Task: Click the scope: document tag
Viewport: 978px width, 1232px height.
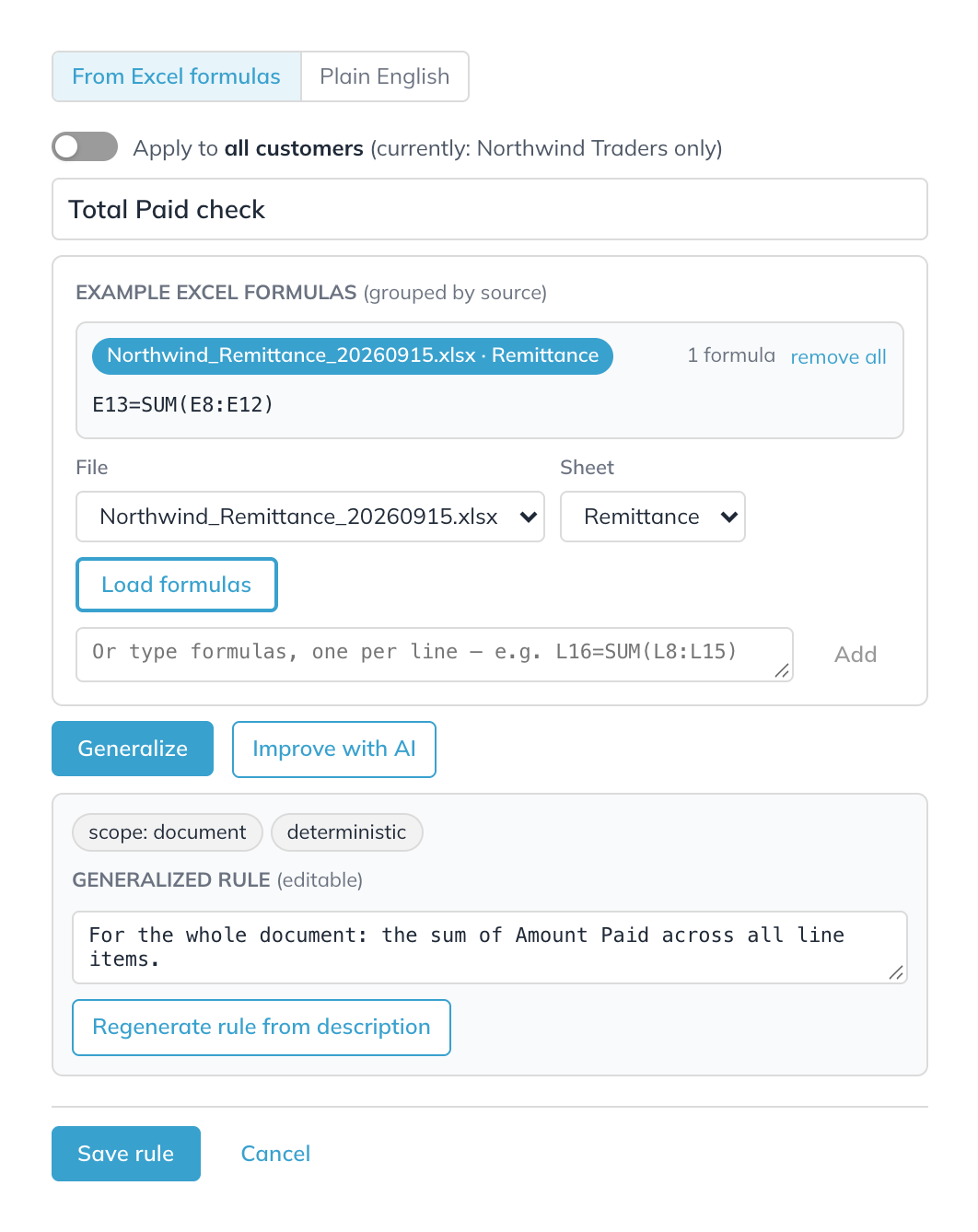Action: point(168,832)
